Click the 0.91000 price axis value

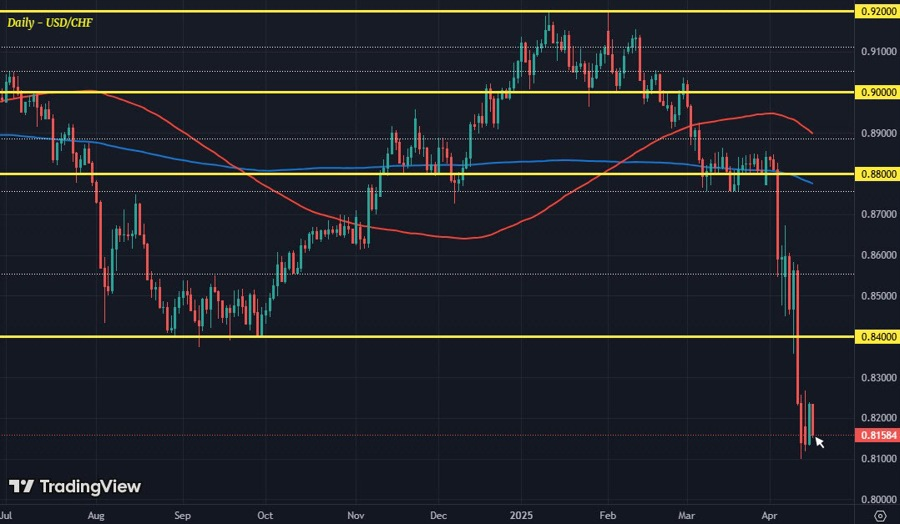point(878,52)
